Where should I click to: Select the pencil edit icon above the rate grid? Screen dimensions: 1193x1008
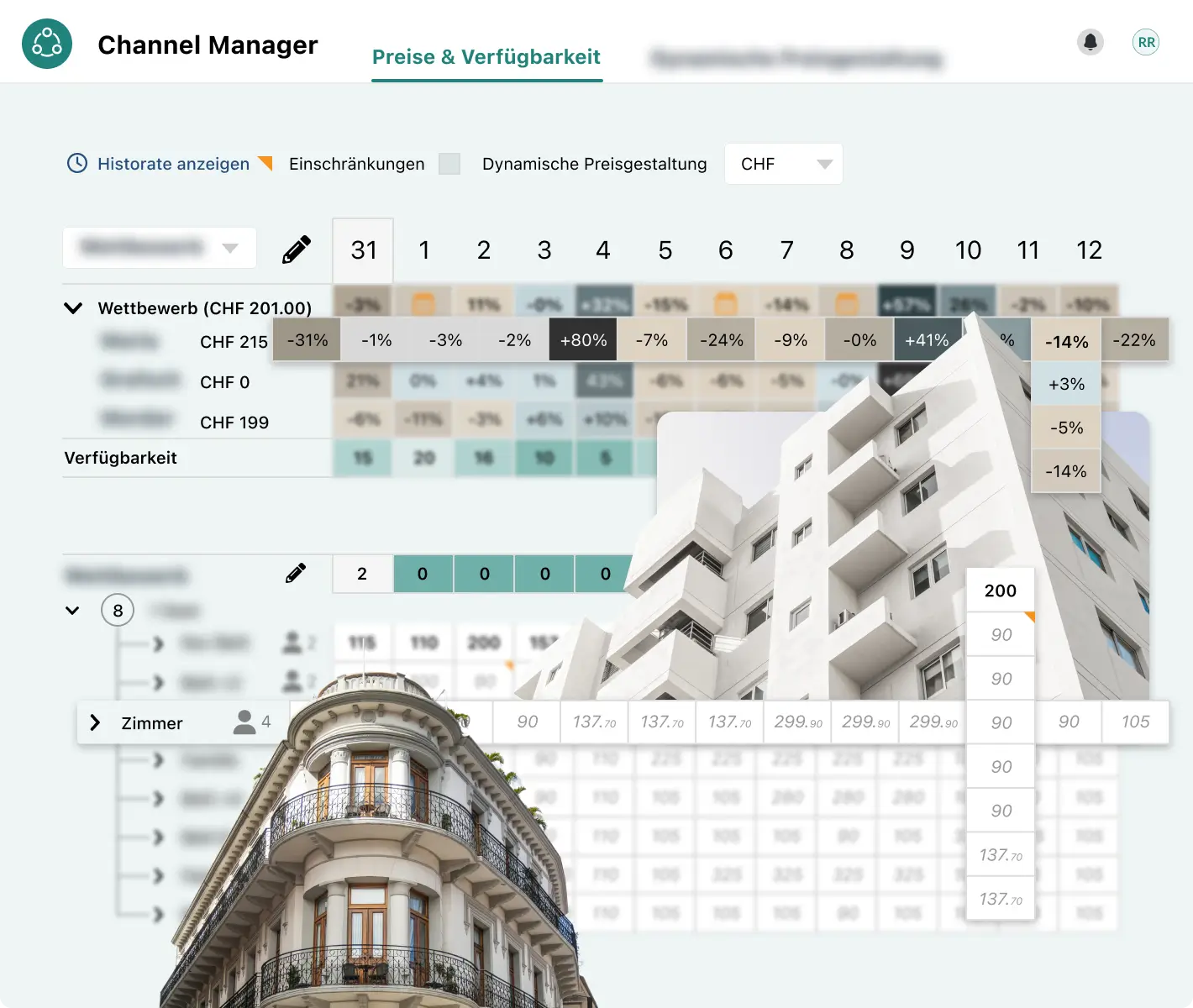(x=297, y=249)
